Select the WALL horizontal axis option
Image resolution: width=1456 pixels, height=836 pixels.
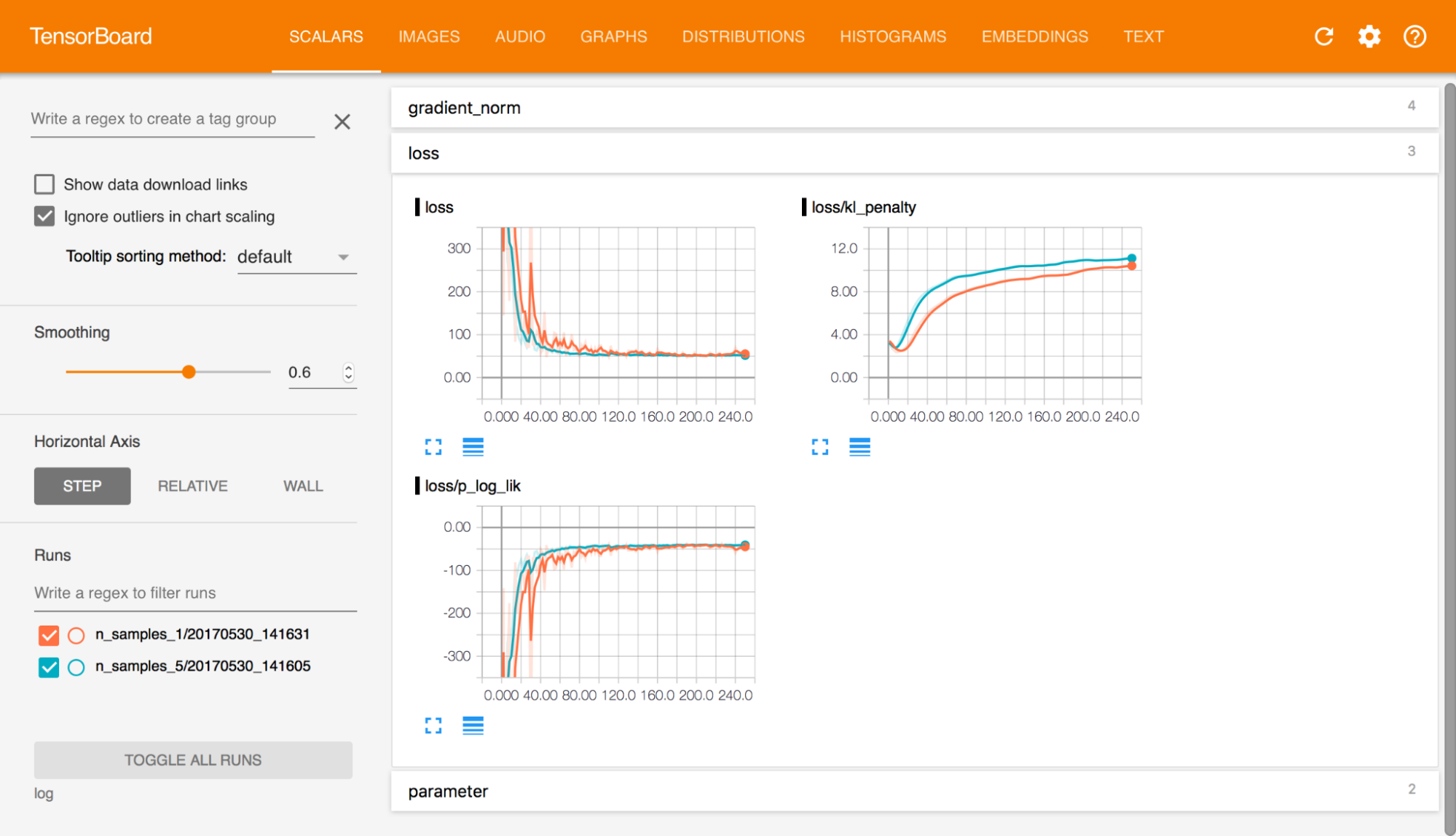pyautogui.click(x=301, y=486)
